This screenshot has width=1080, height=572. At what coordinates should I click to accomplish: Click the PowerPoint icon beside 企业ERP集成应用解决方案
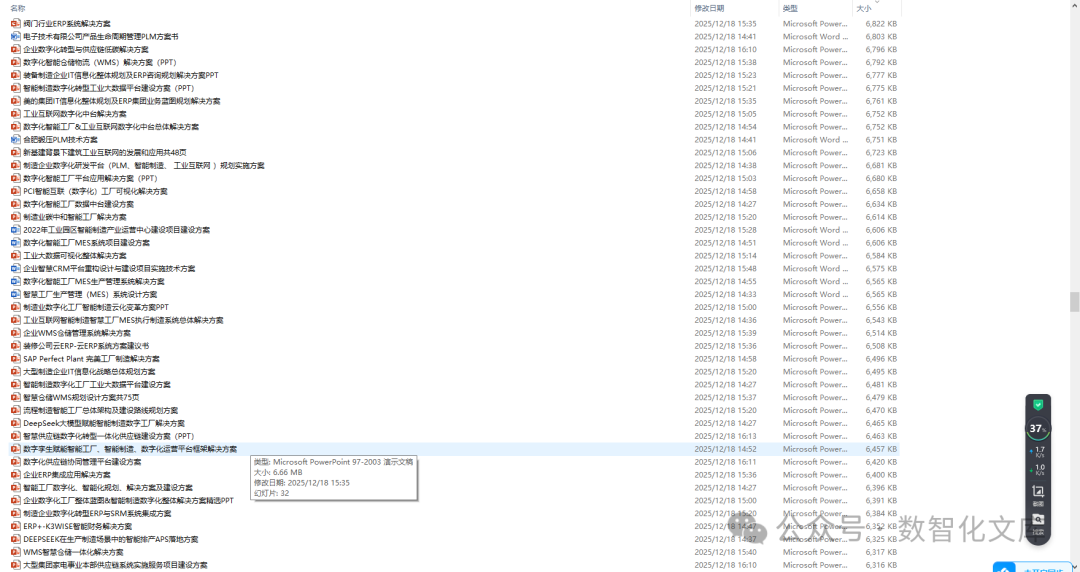[16, 475]
